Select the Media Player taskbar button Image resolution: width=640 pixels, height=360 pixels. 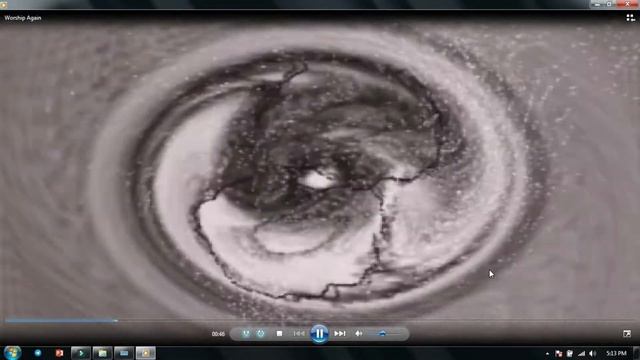[146, 353]
